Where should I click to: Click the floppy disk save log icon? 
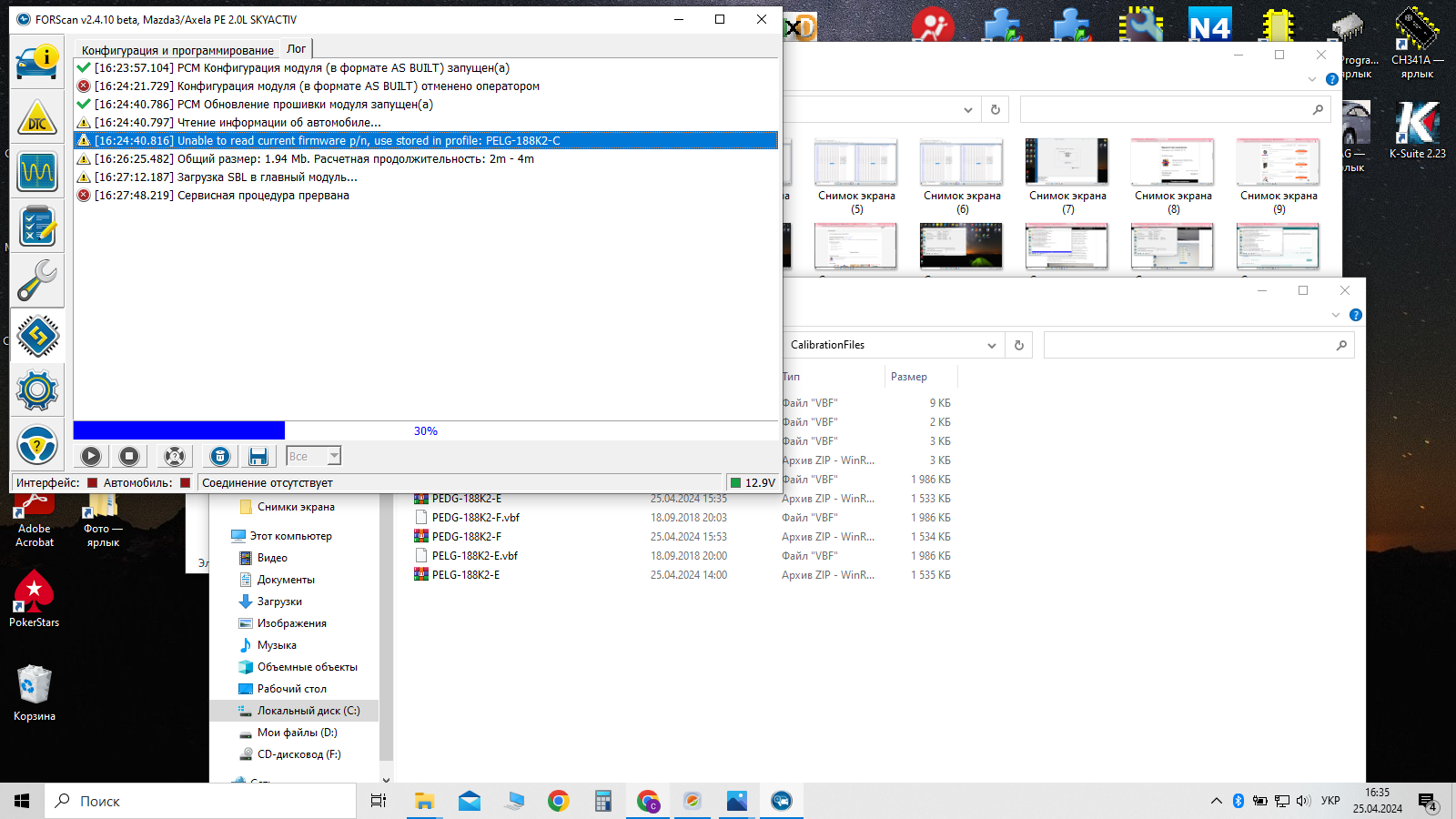click(x=258, y=456)
